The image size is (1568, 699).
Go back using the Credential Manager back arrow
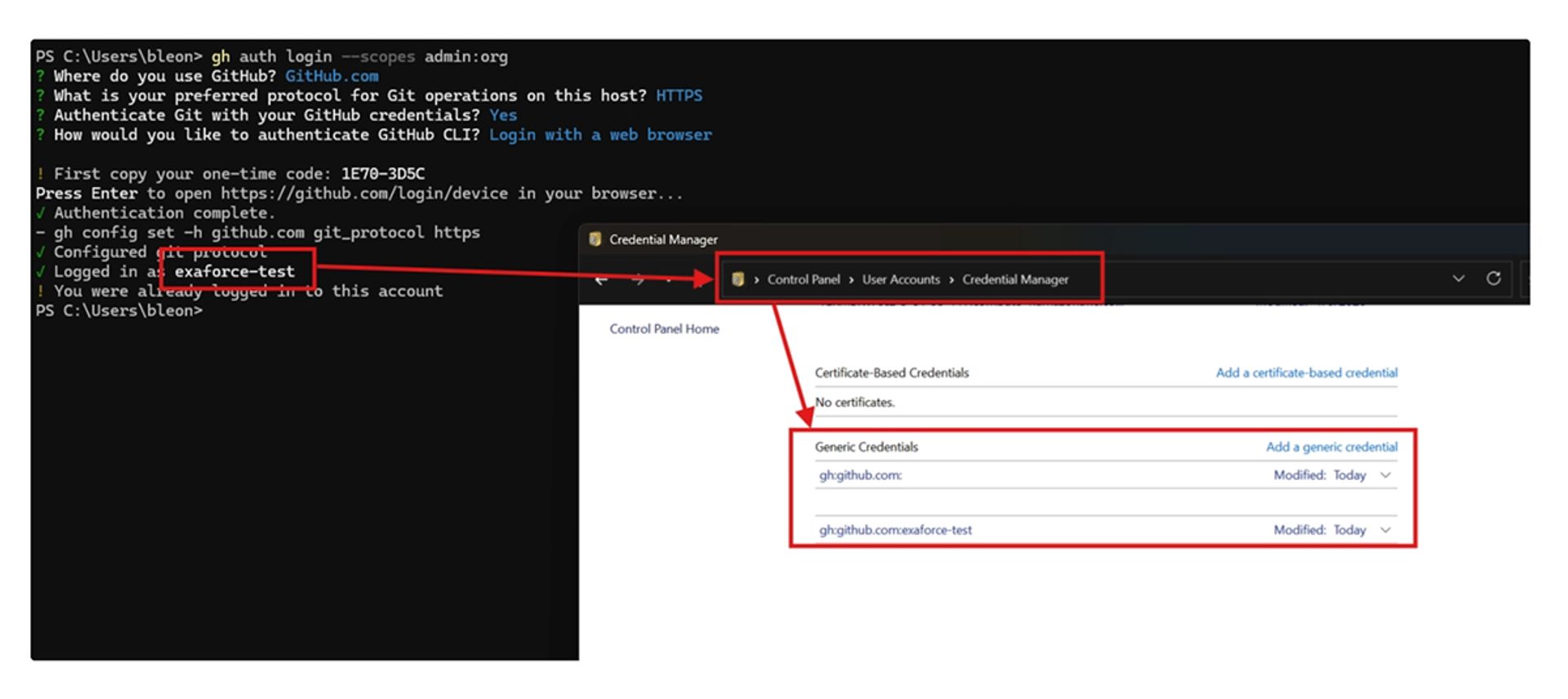[x=602, y=280]
